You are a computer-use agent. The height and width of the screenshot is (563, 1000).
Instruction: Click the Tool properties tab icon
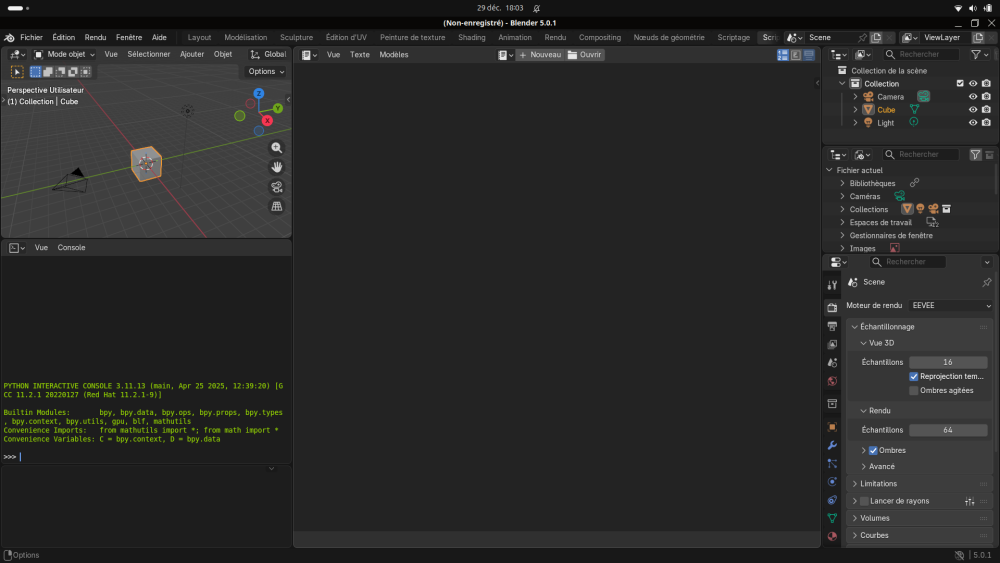[x=832, y=285]
